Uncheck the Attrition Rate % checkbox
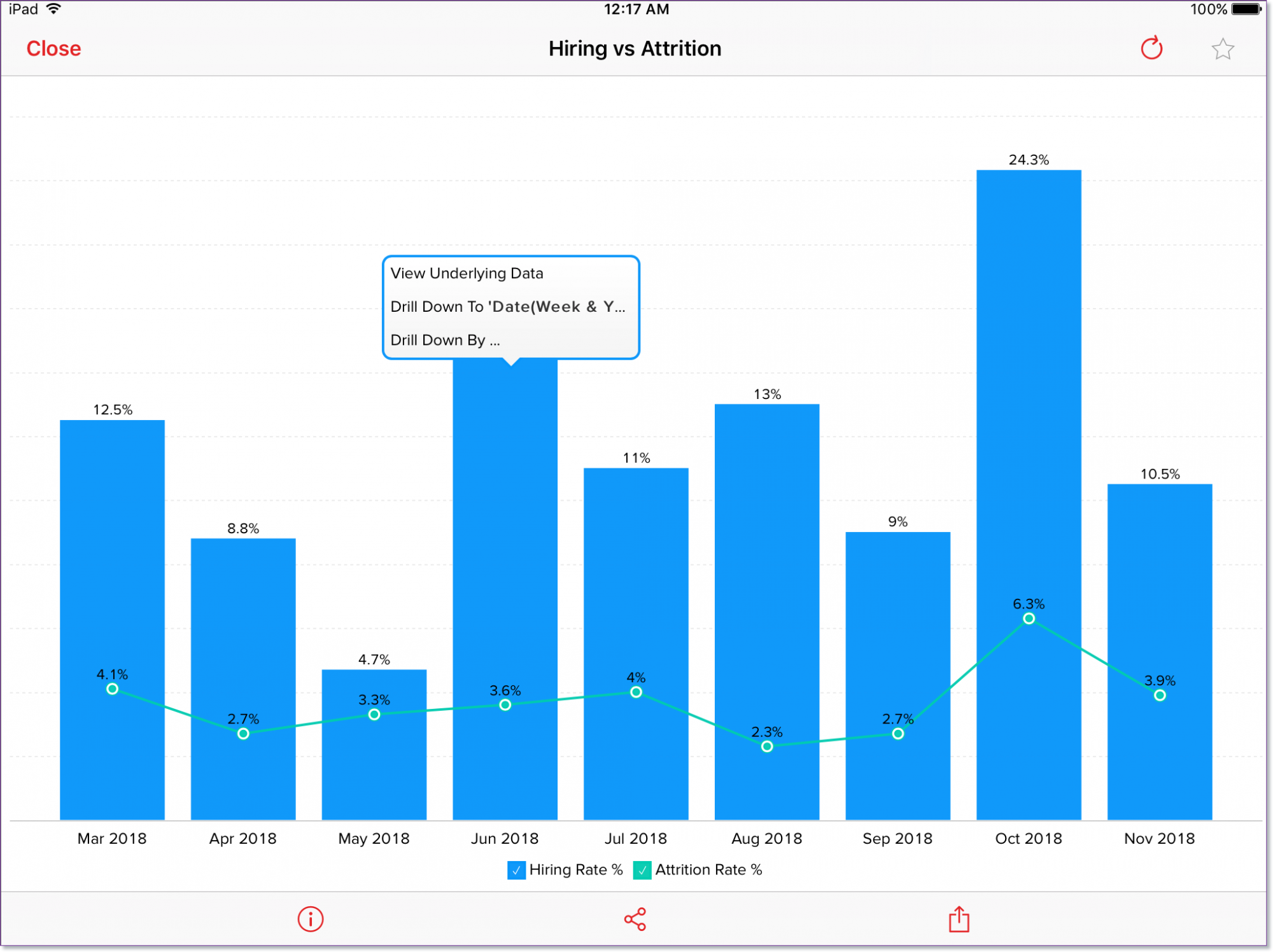 [643, 869]
